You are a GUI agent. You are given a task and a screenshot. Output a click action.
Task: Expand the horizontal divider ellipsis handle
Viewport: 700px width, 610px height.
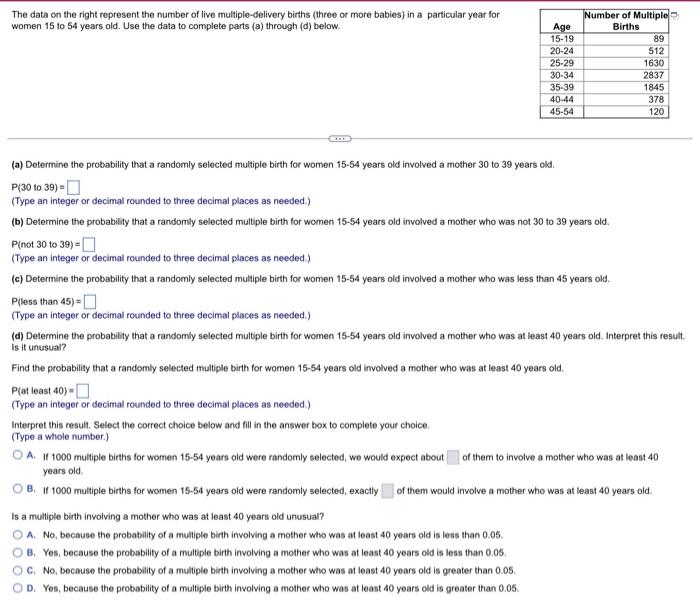pos(340,139)
